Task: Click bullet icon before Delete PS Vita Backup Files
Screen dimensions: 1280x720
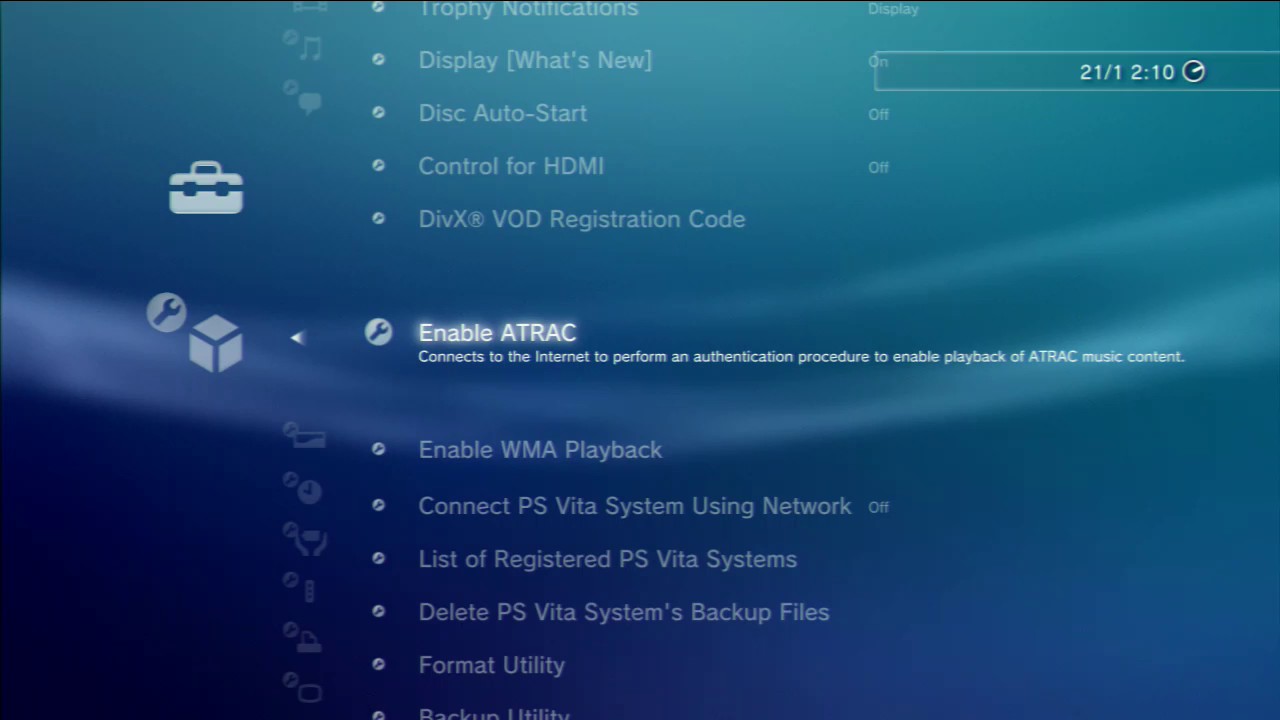Action: 378,611
